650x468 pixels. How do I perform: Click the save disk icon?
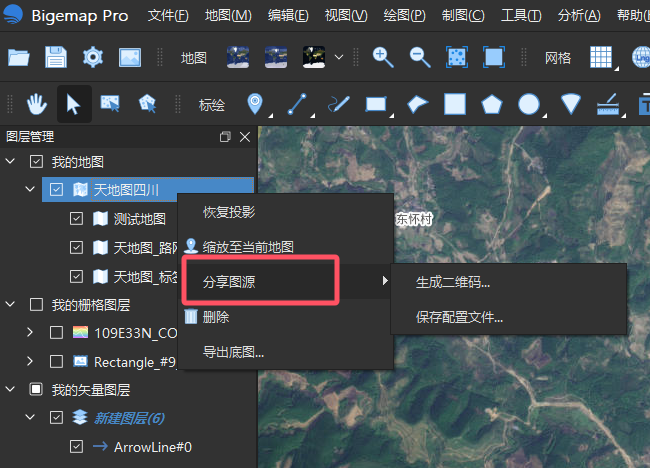point(56,57)
